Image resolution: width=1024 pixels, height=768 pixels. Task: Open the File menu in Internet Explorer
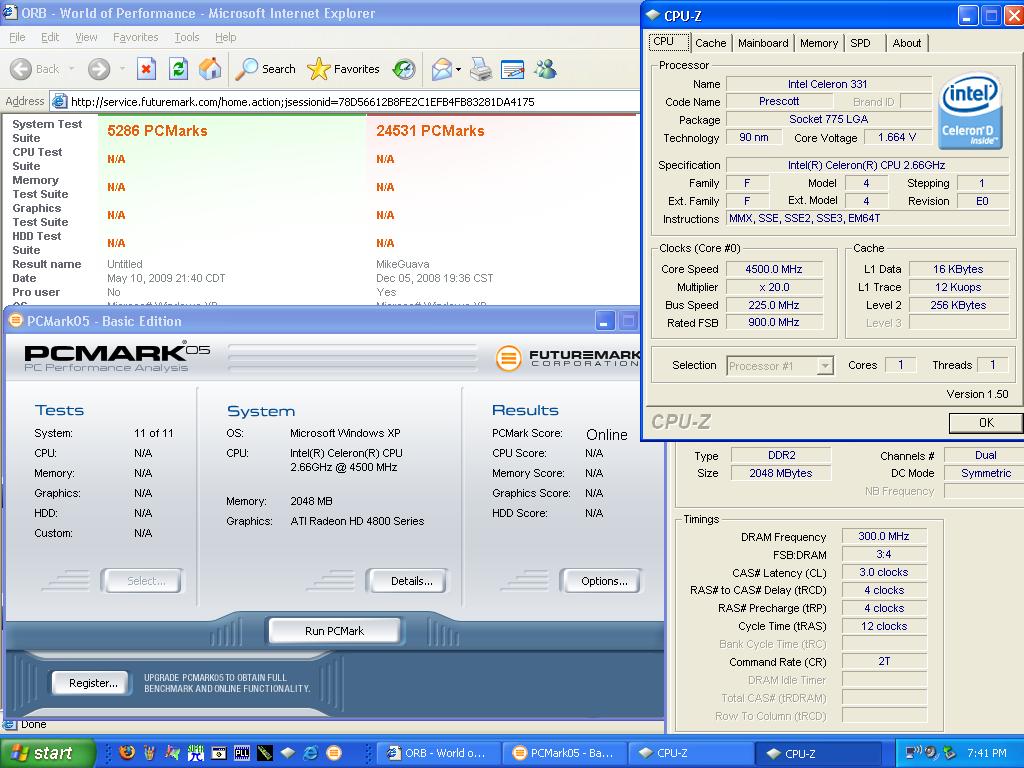coord(18,37)
